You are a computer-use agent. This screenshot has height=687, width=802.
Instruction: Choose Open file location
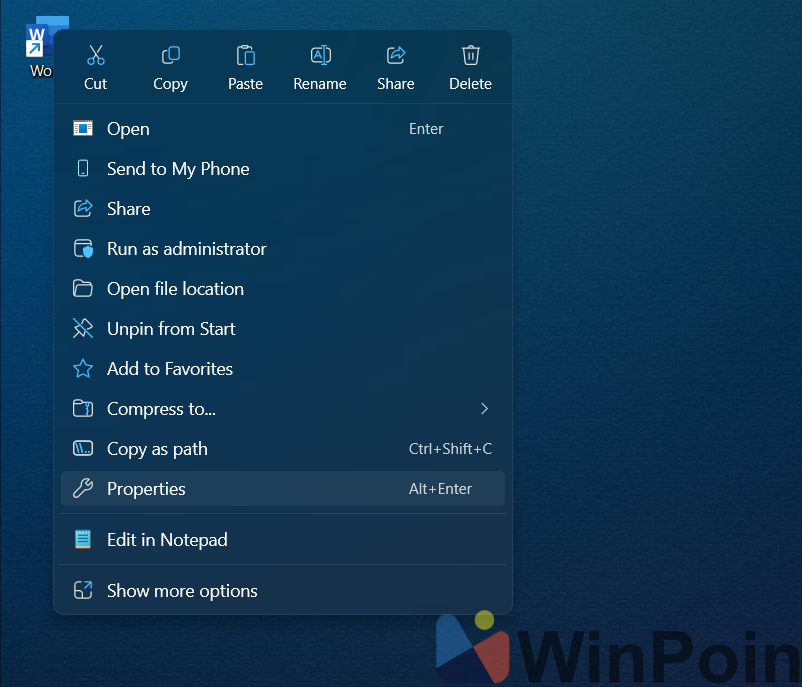283,289
